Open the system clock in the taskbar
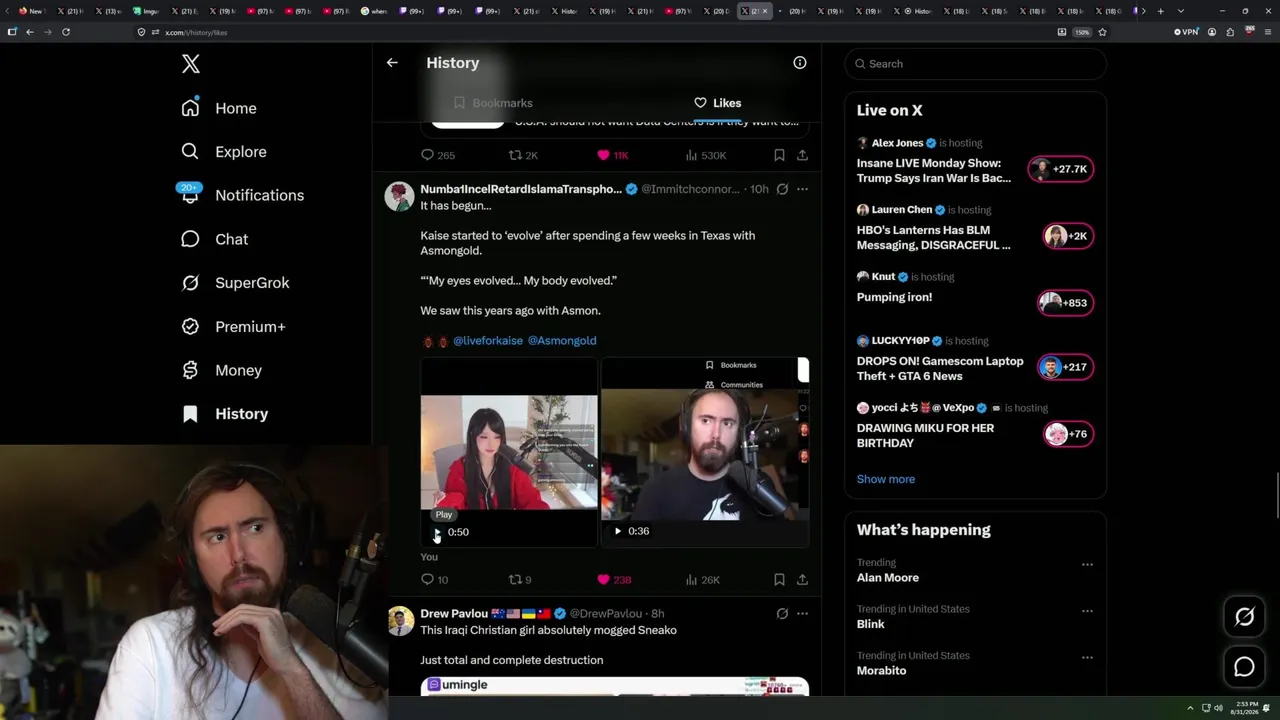 tap(1246, 708)
